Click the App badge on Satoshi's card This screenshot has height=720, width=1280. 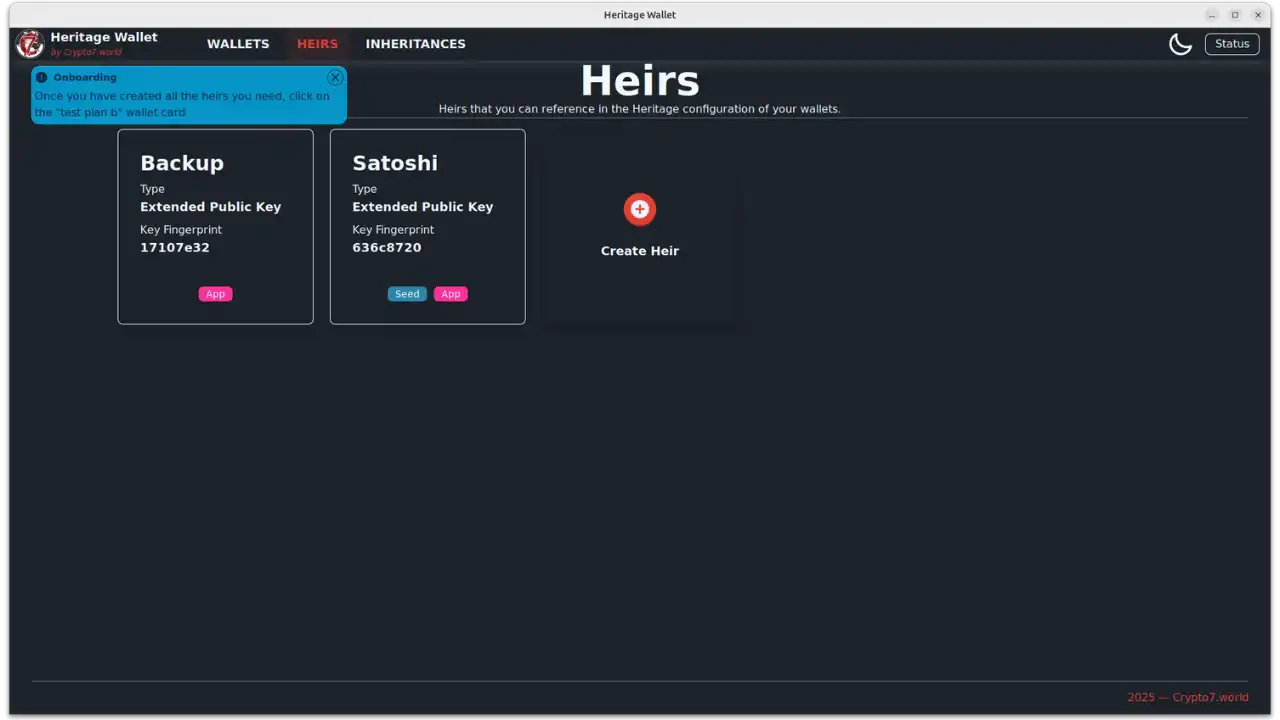(x=450, y=293)
